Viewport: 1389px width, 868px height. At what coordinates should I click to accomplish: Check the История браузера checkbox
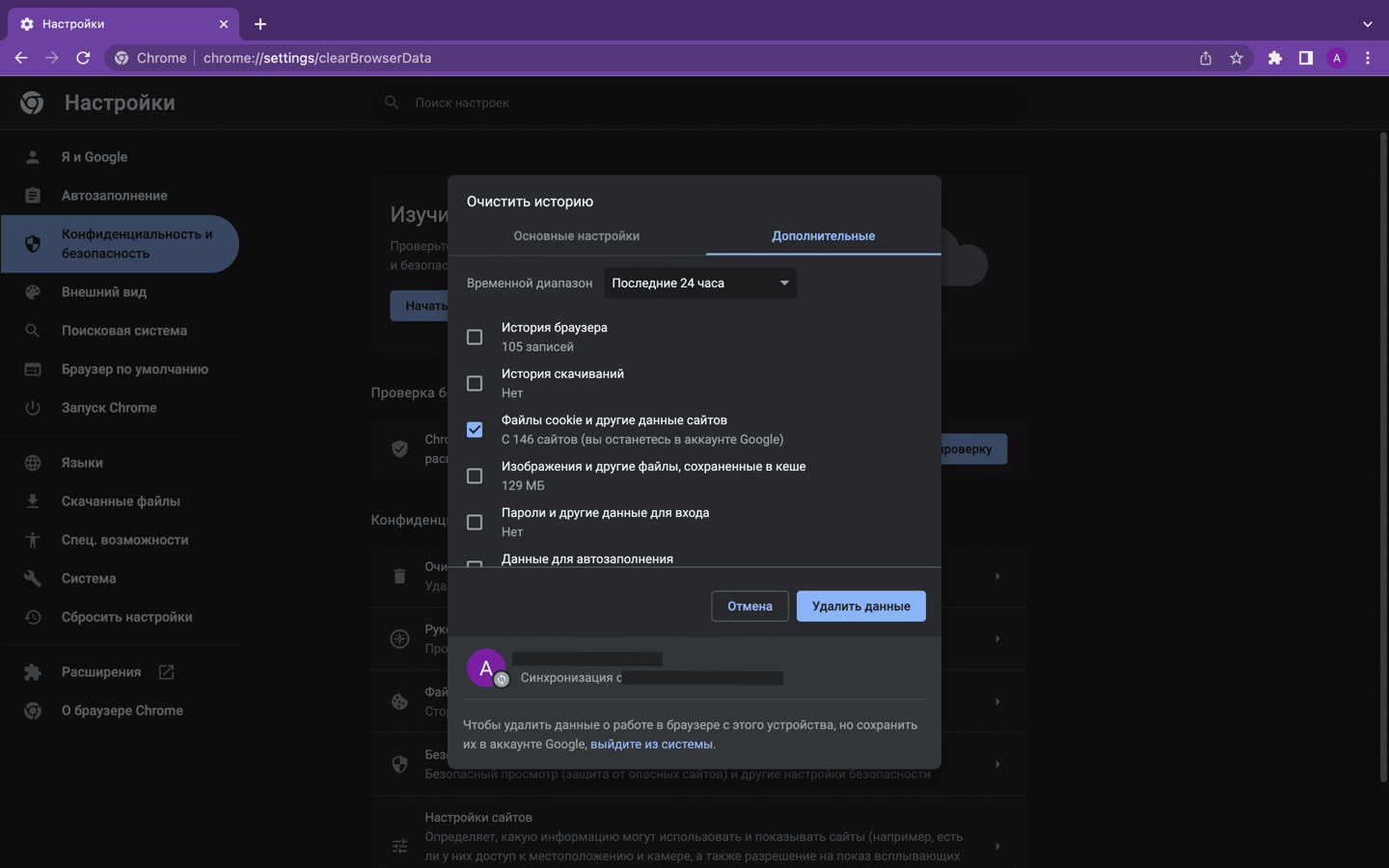475,338
